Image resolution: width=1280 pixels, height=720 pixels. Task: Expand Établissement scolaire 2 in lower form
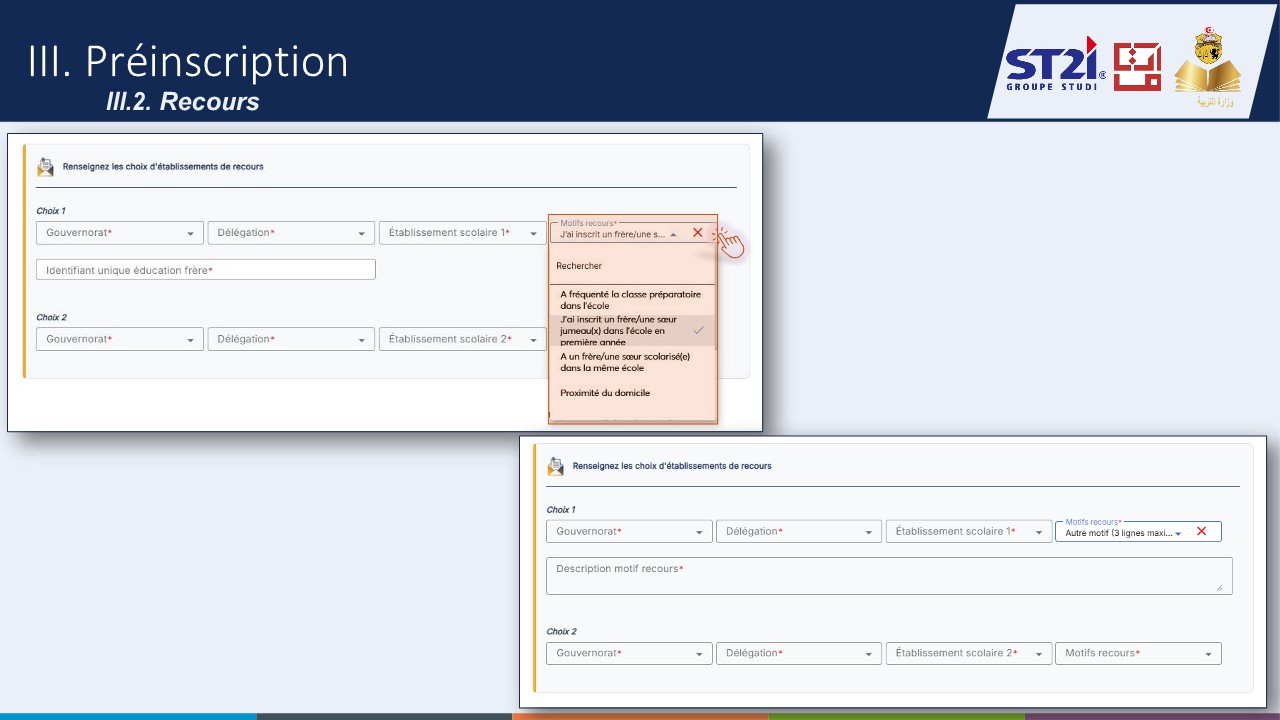point(969,654)
